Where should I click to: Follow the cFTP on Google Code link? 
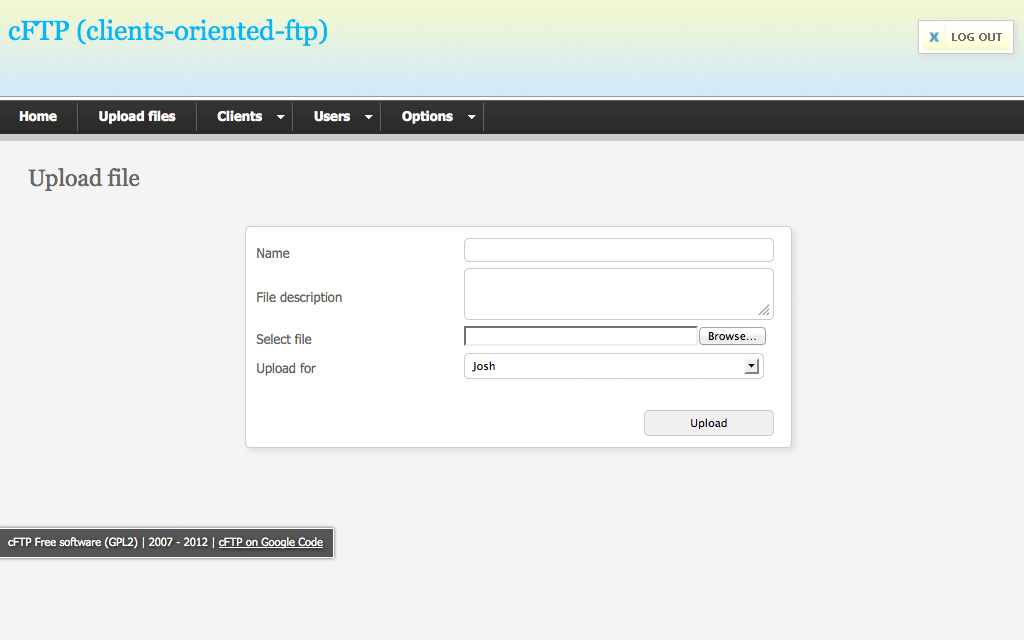270,542
